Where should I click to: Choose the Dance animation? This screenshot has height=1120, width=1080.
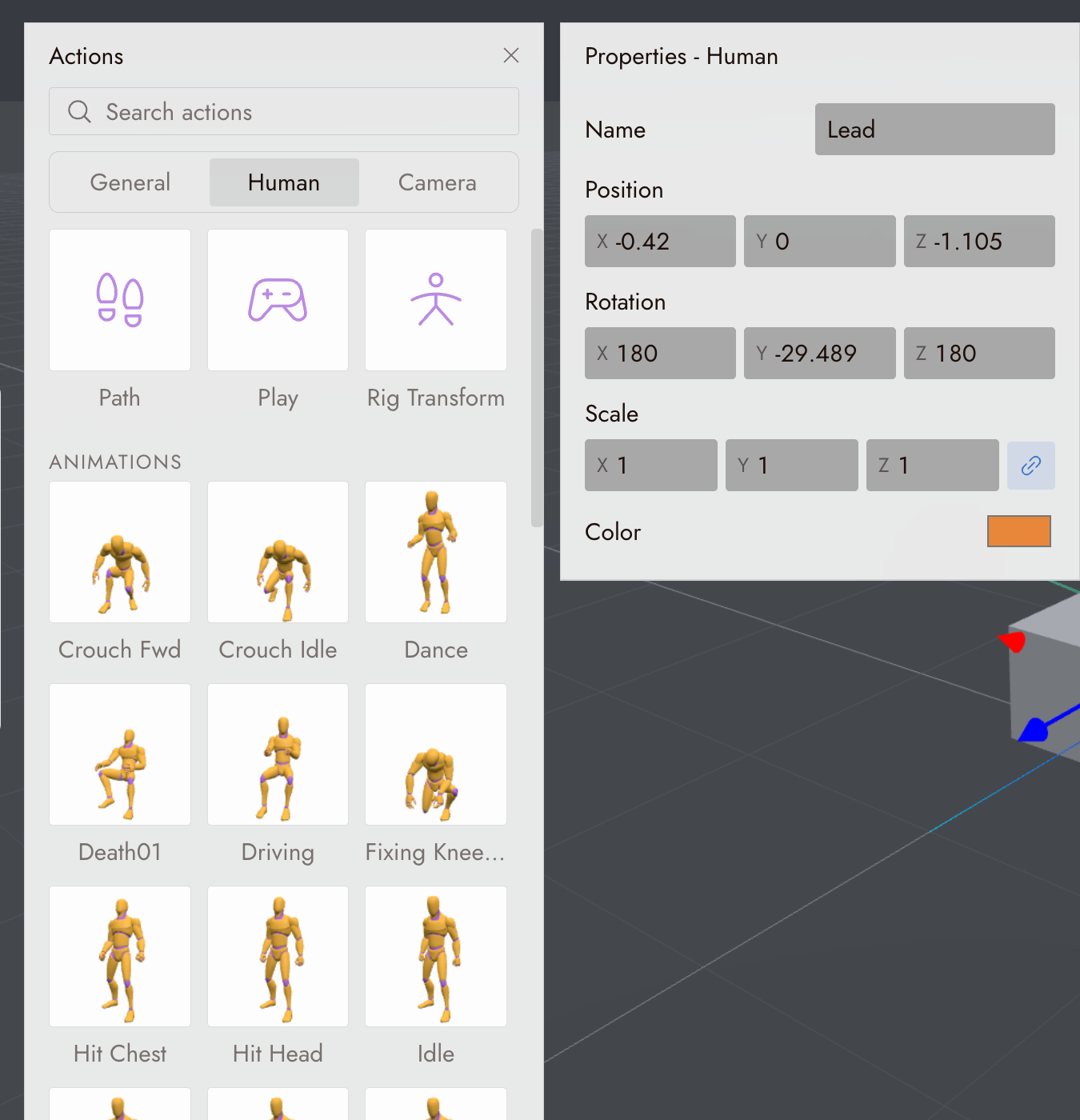[x=436, y=552]
